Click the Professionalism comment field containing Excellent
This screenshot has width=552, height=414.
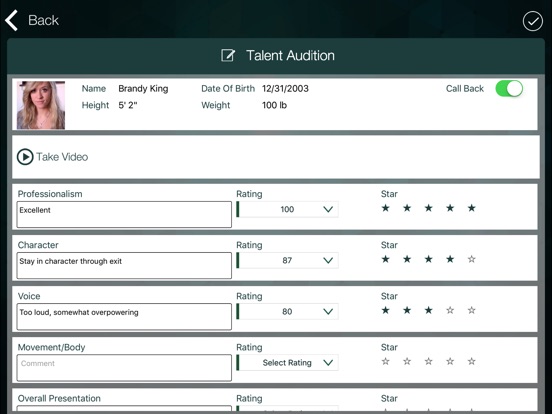click(x=124, y=214)
